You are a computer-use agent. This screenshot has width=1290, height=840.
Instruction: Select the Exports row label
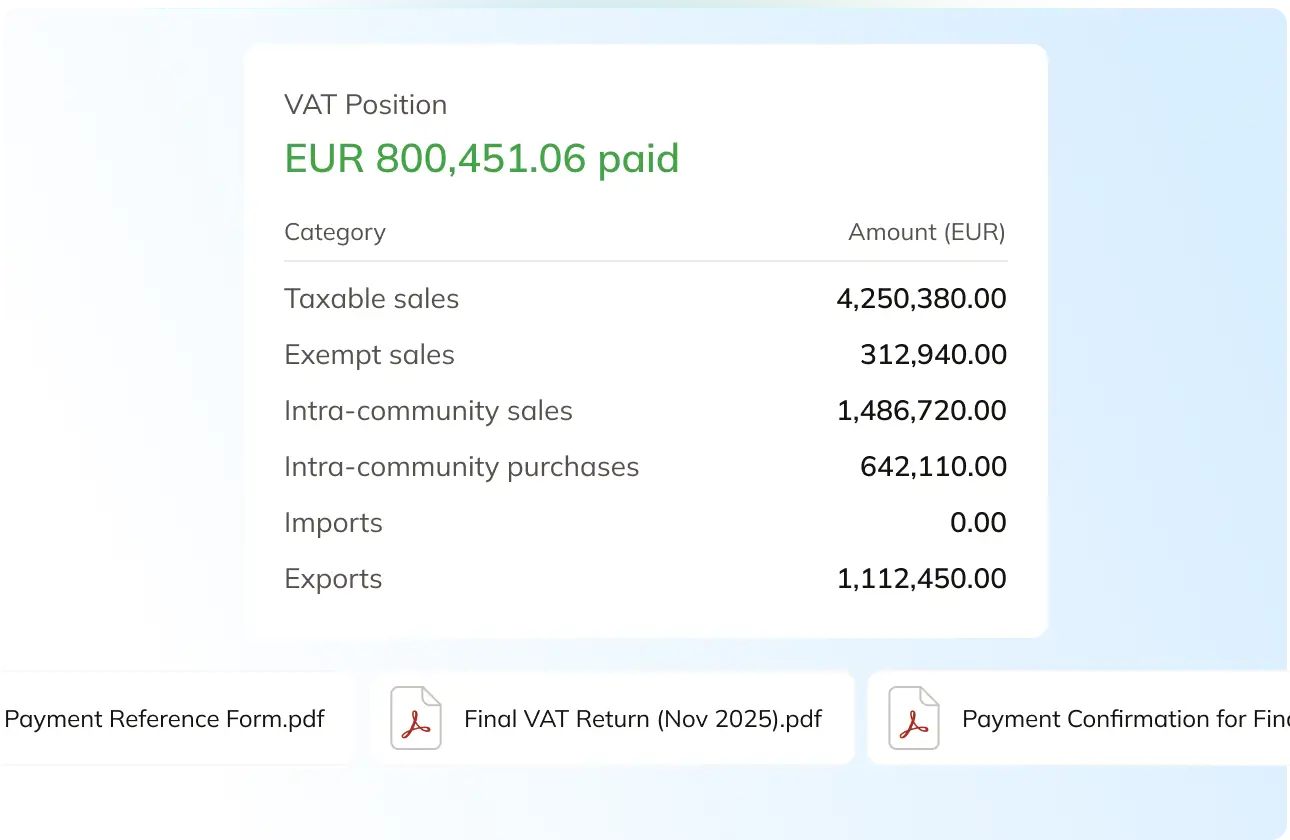click(333, 579)
